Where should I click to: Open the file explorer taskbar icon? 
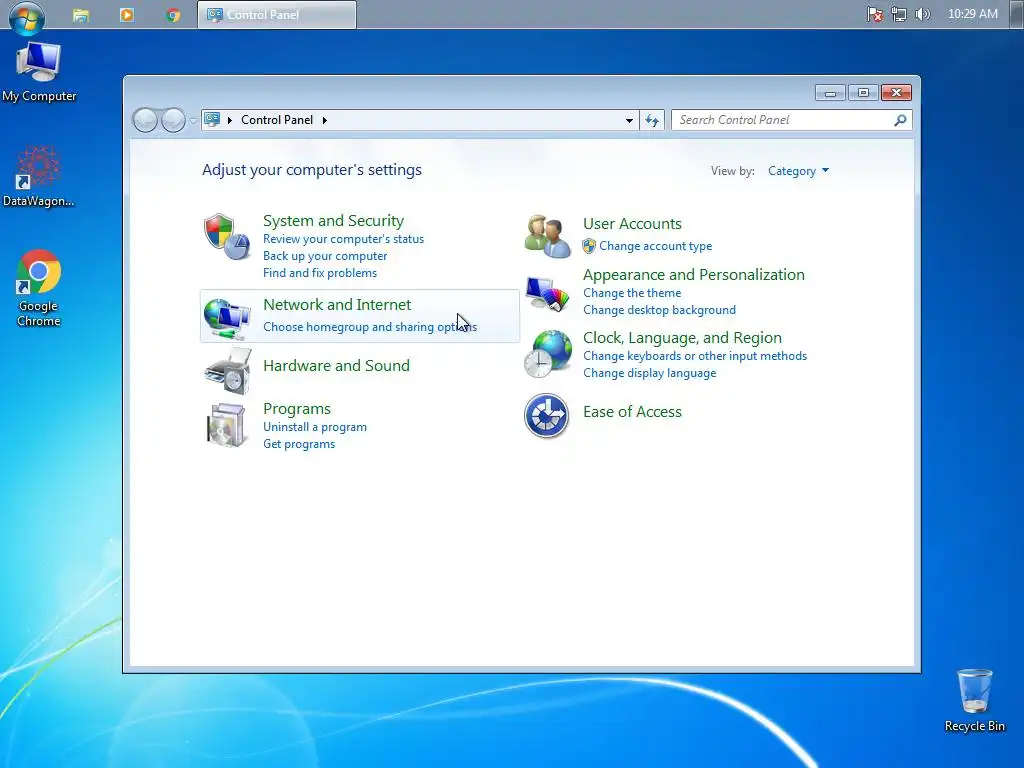click(81, 14)
